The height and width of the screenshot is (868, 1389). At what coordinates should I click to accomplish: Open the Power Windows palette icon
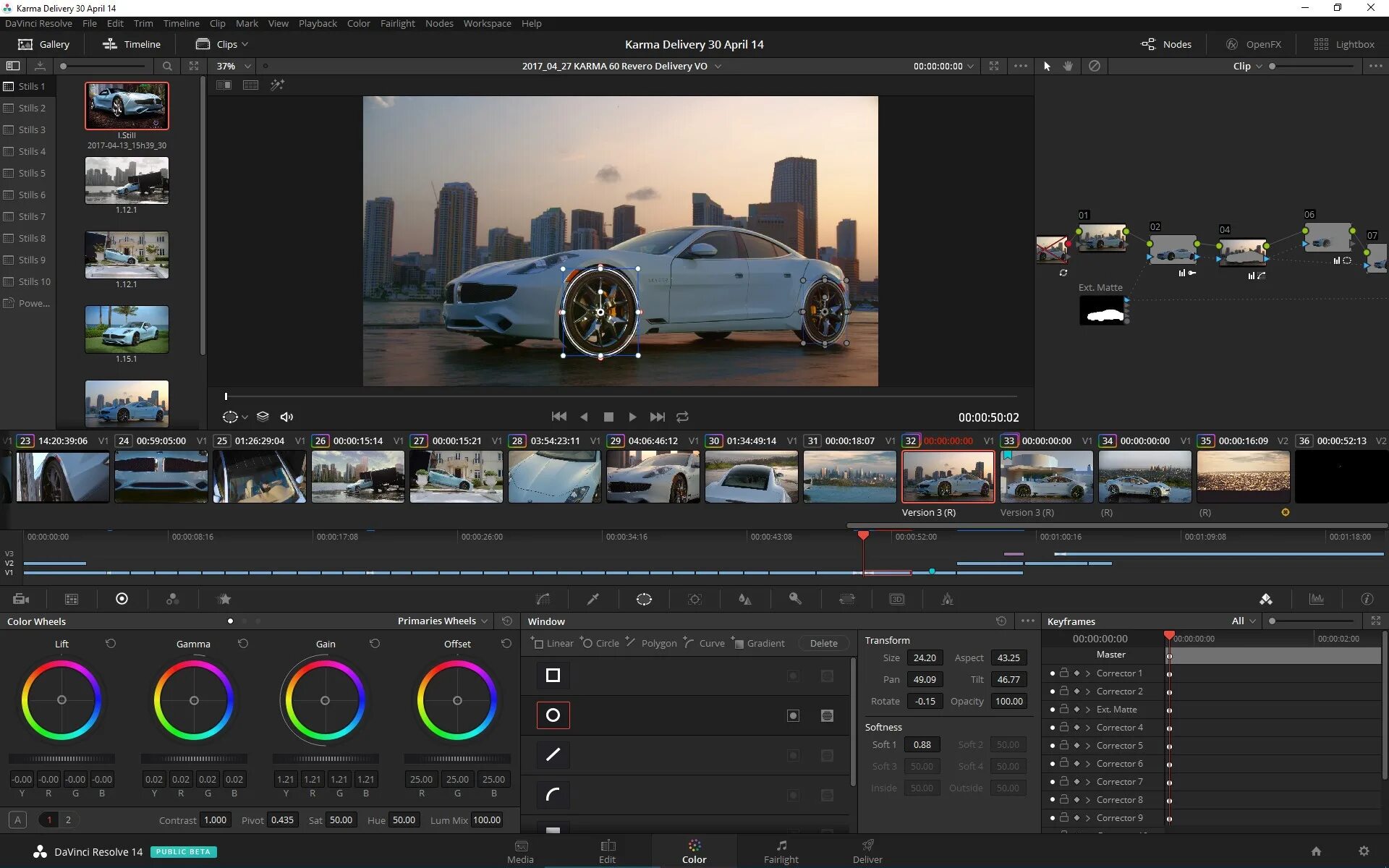point(644,599)
